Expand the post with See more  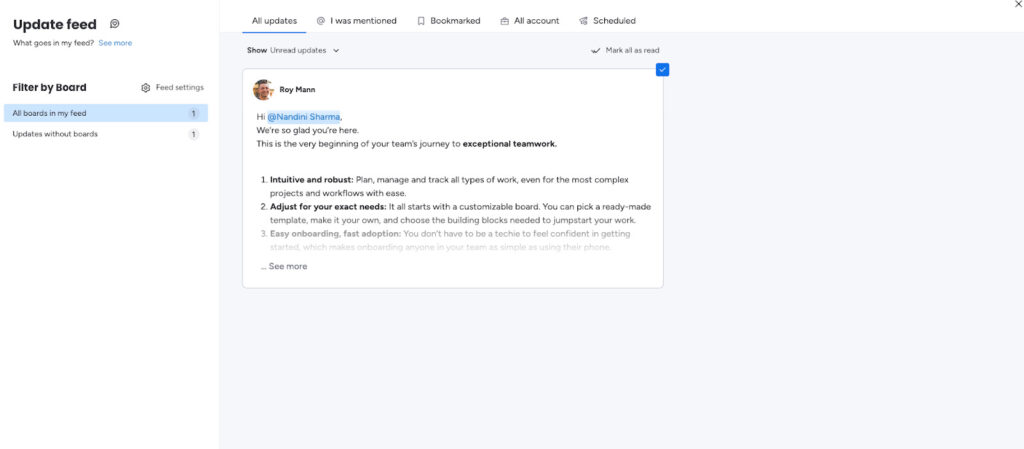point(287,267)
